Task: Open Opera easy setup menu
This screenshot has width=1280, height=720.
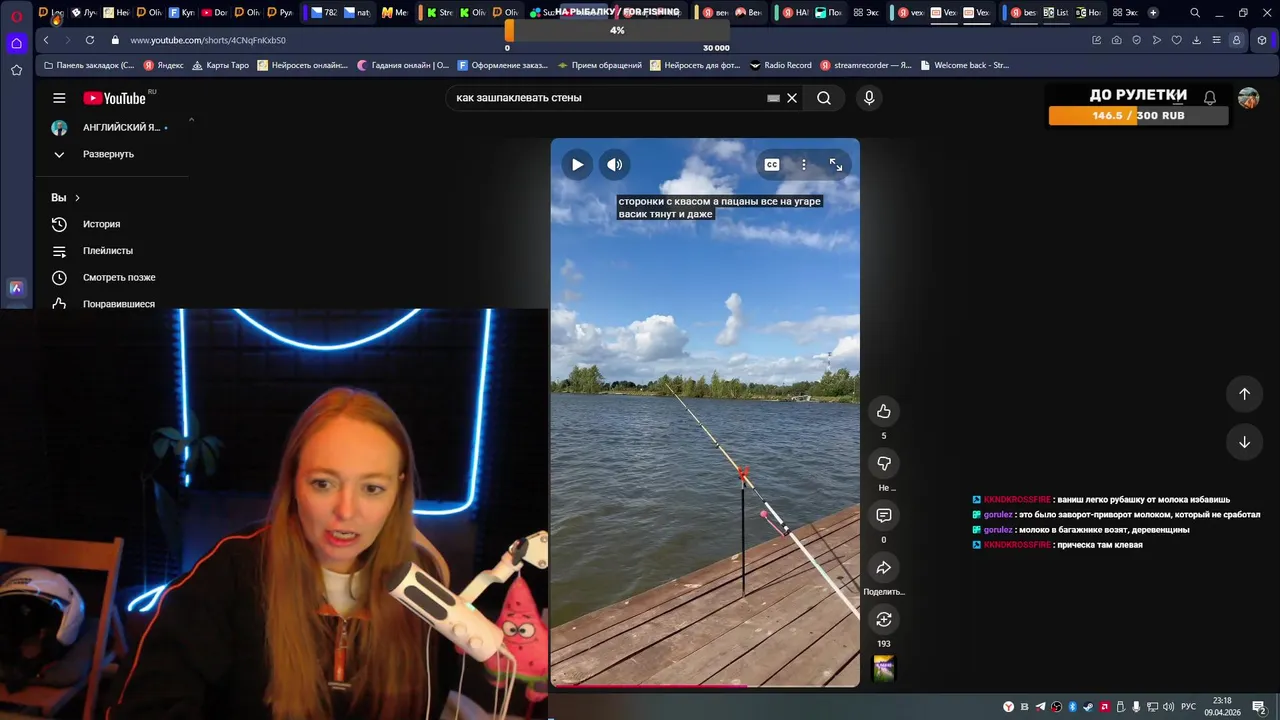Action: 1216,40
